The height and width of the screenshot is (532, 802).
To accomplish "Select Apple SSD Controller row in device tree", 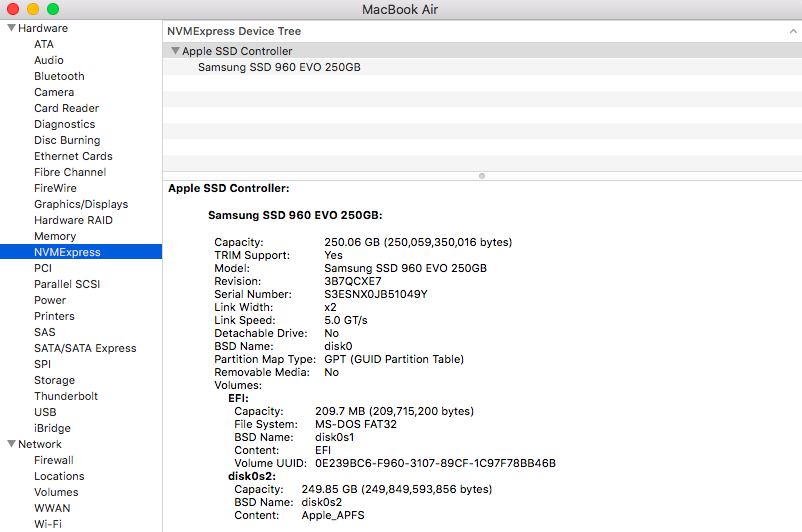I will pos(482,51).
